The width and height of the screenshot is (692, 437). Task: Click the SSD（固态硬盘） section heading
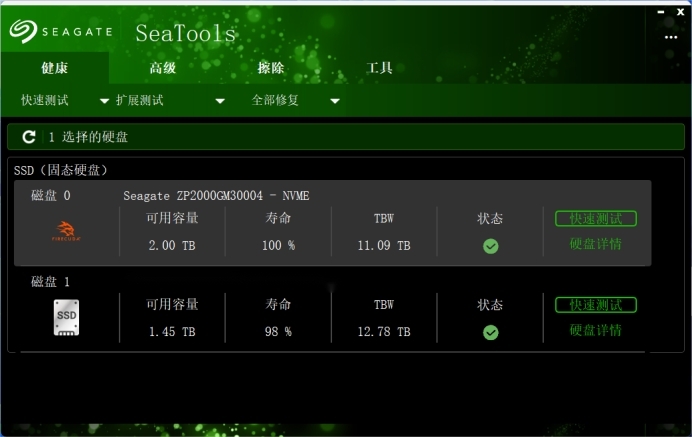tap(61, 170)
